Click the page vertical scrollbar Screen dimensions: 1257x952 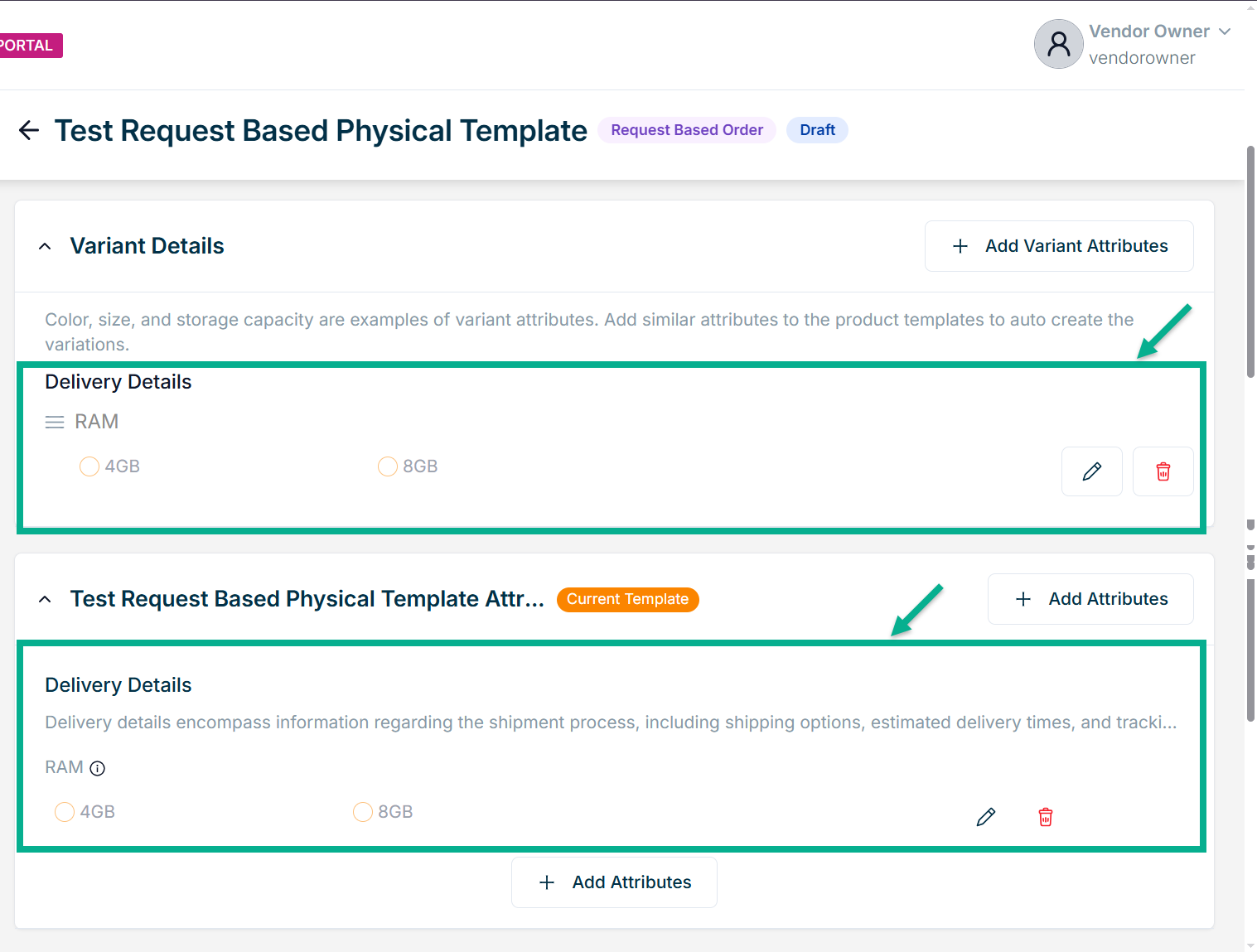(x=1250, y=262)
